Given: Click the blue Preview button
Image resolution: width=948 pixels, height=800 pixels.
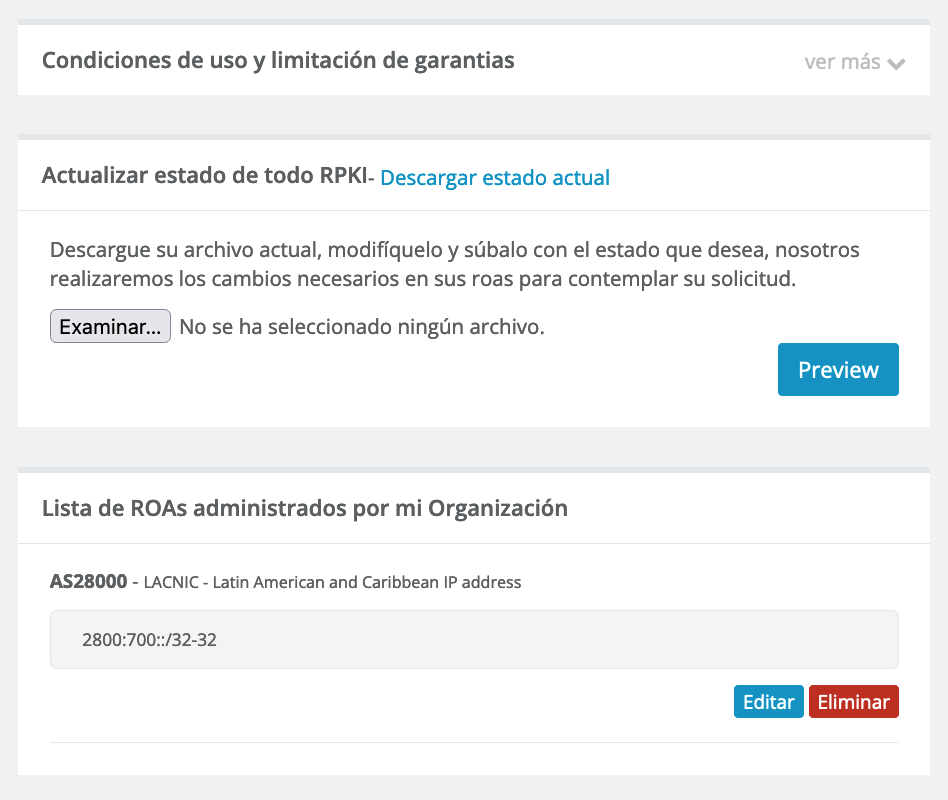Looking at the screenshot, I should click(x=838, y=370).
